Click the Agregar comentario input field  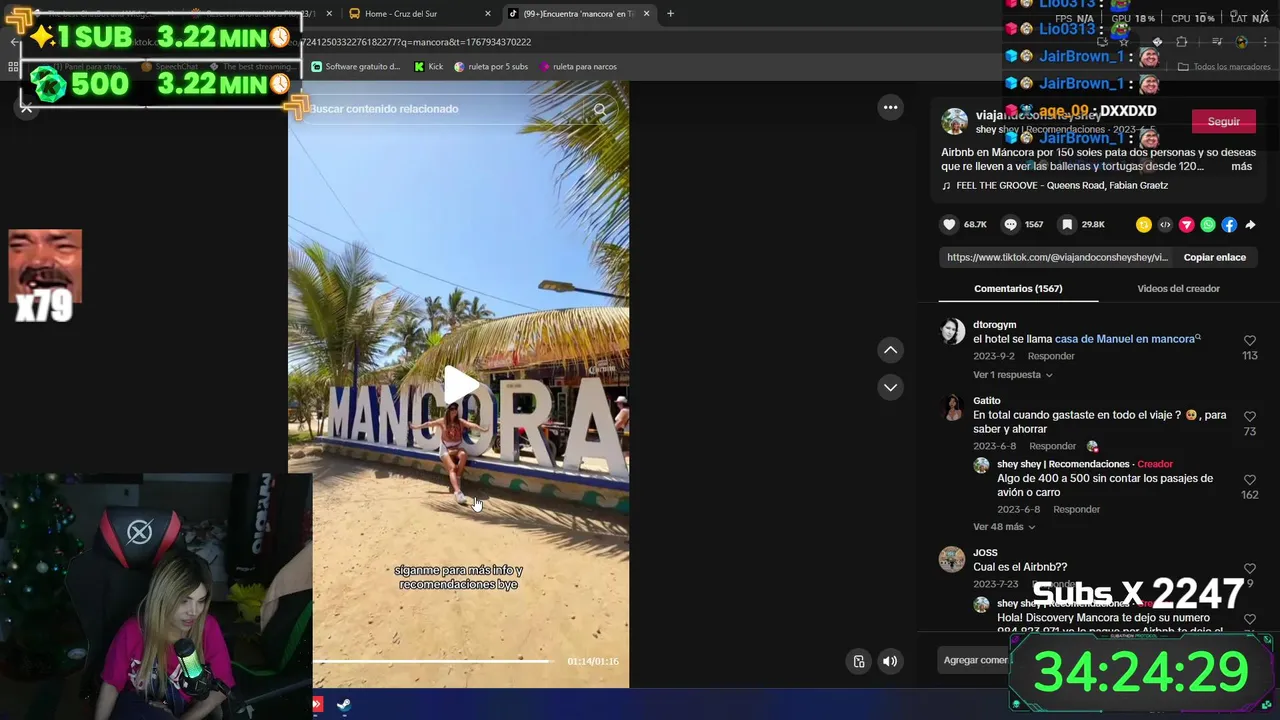(x=975, y=660)
